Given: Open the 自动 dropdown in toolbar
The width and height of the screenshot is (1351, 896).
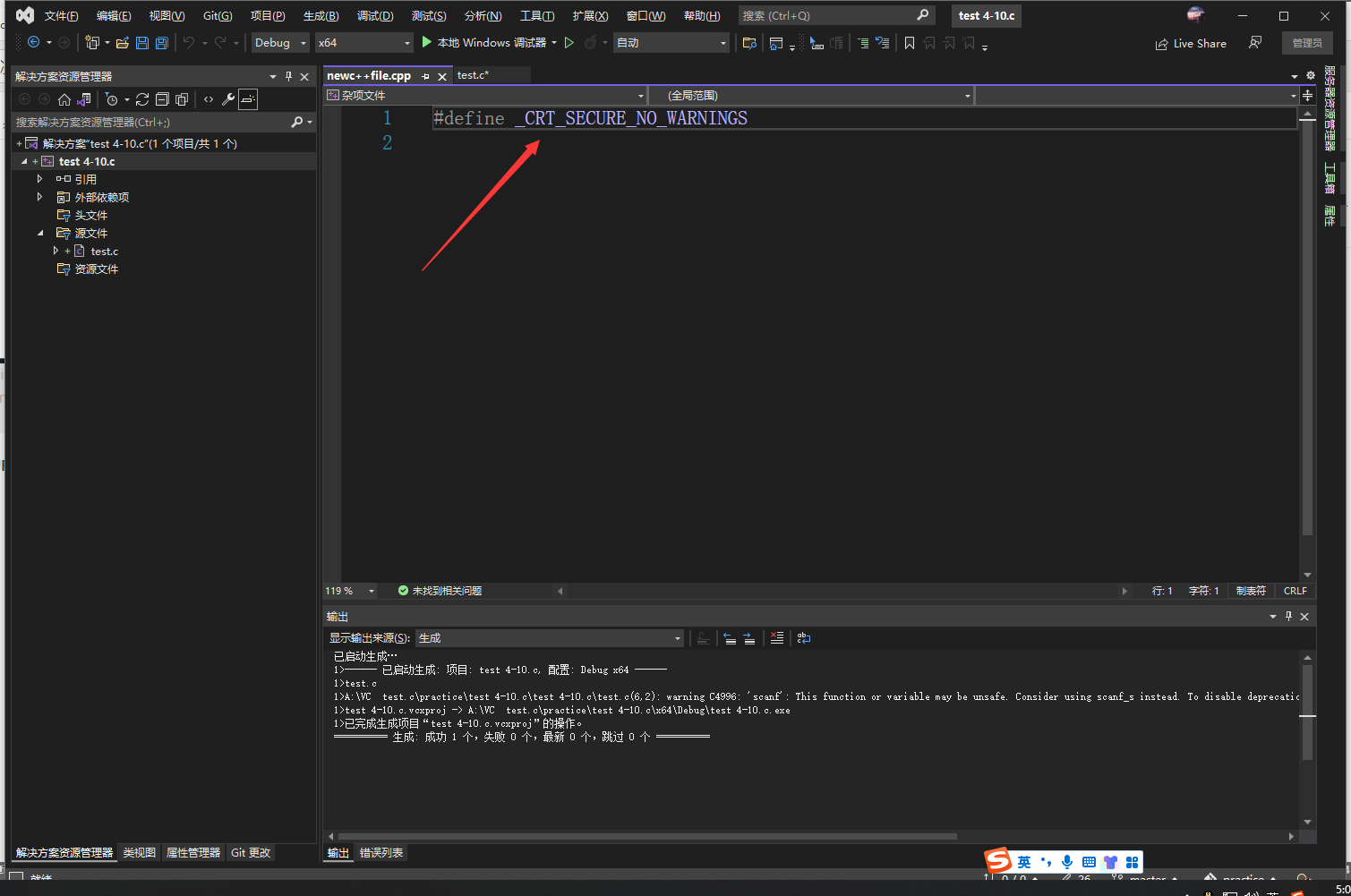Looking at the screenshot, I should click(x=671, y=42).
